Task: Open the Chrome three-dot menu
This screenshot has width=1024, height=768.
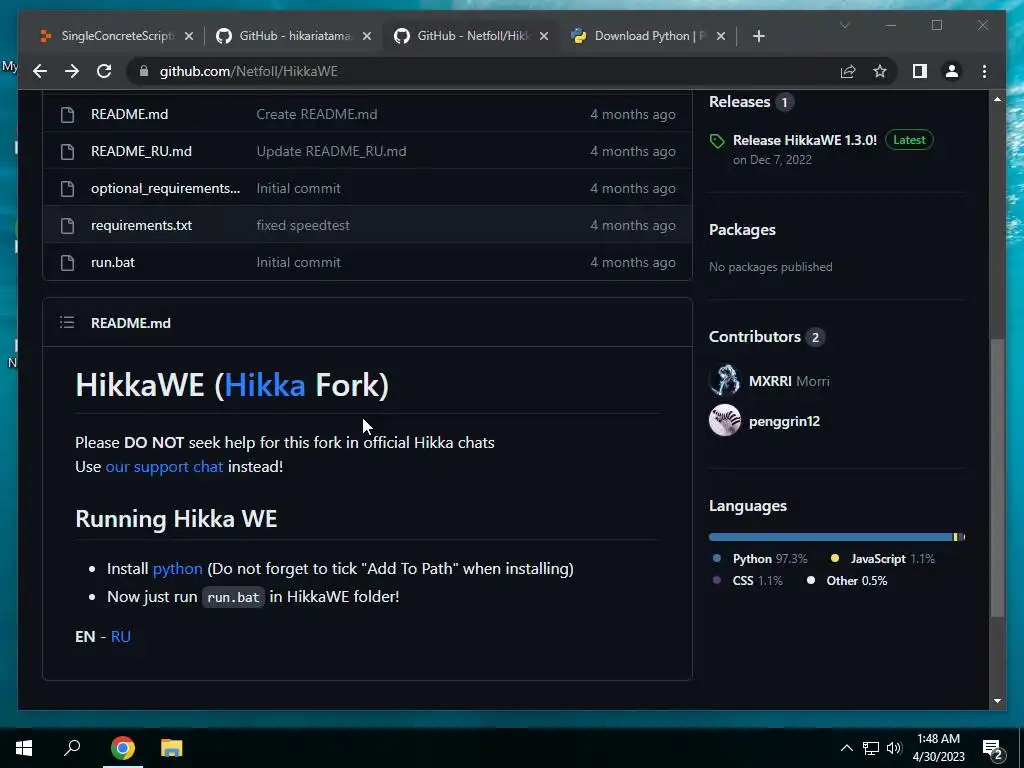Action: point(984,71)
